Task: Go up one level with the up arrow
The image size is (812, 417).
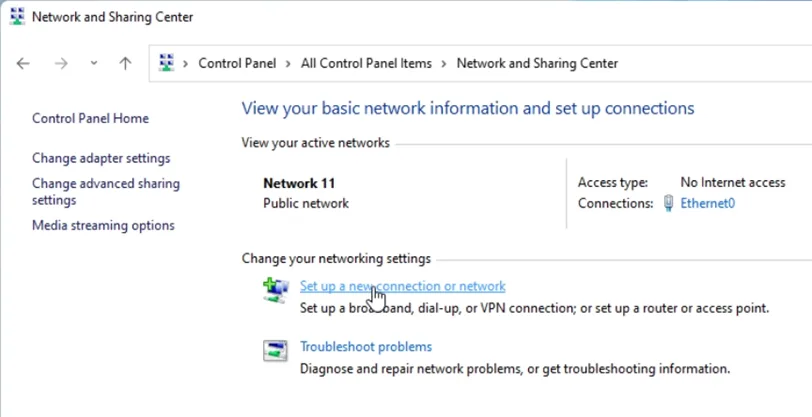Action: (x=125, y=63)
